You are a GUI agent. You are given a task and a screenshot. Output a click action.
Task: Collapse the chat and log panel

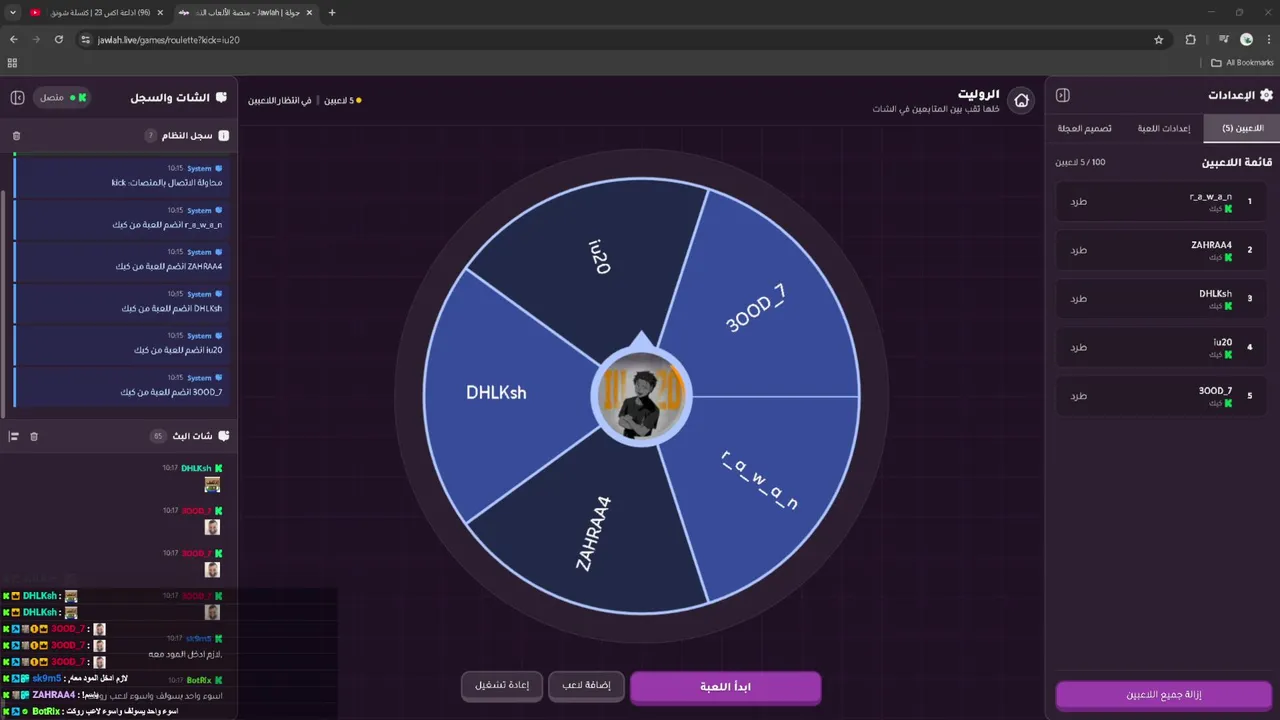17,97
